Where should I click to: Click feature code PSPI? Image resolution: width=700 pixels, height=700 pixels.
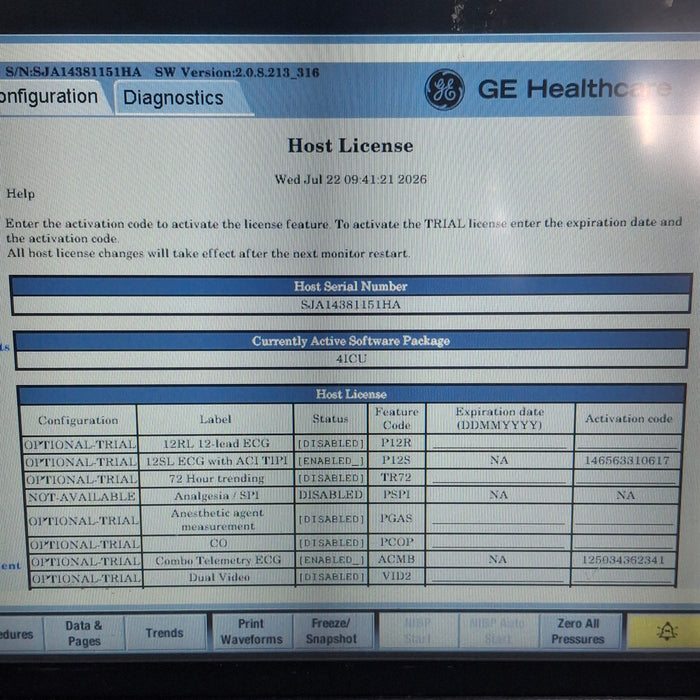click(396, 494)
